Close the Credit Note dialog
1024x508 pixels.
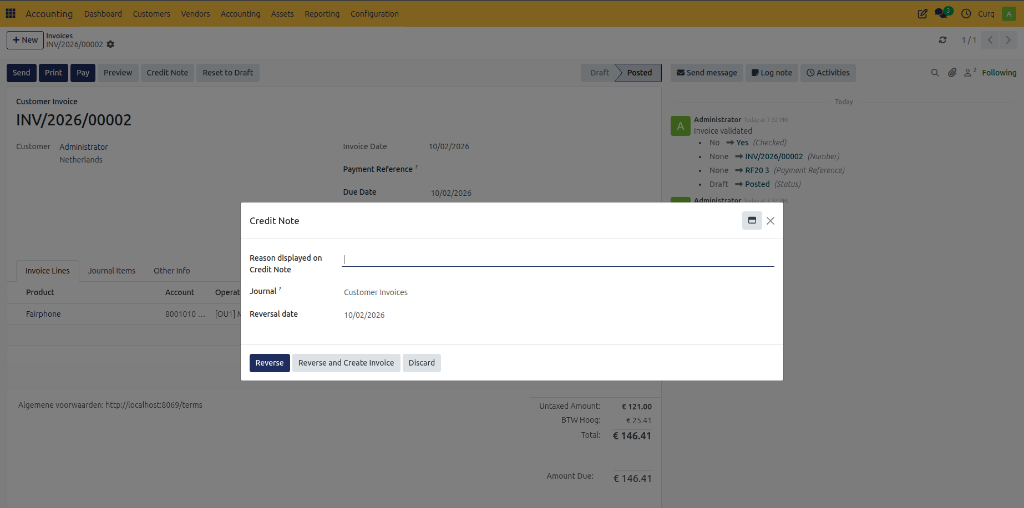click(771, 221)
